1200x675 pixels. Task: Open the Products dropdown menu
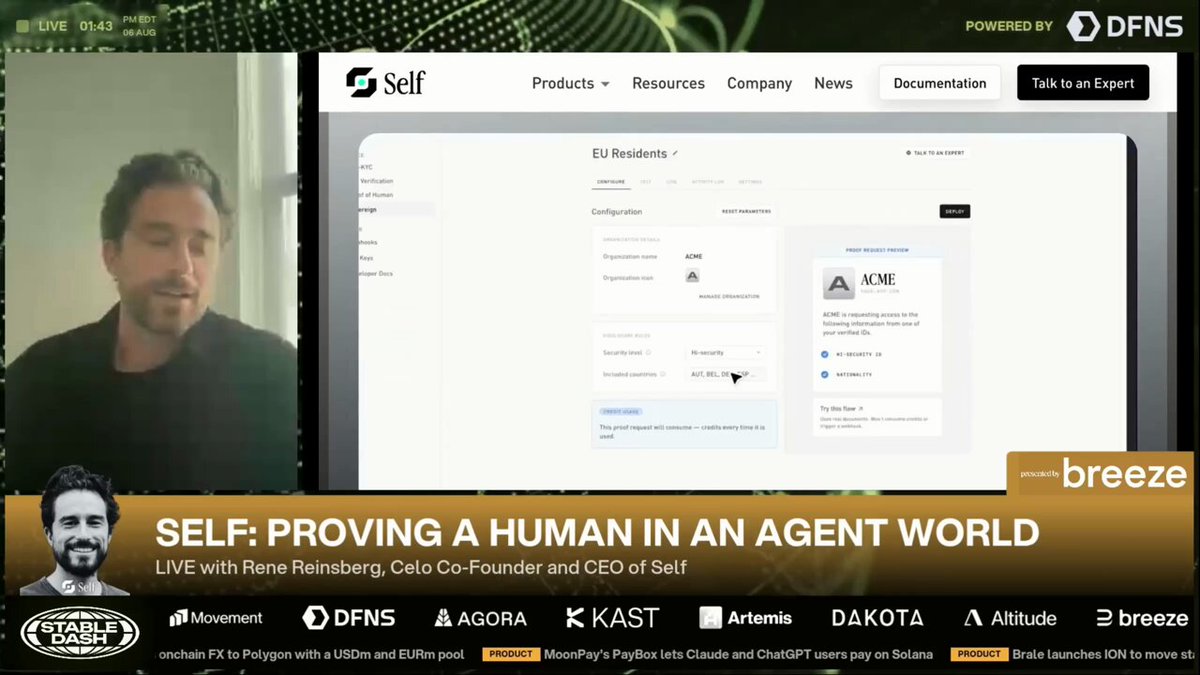point(570,83)
